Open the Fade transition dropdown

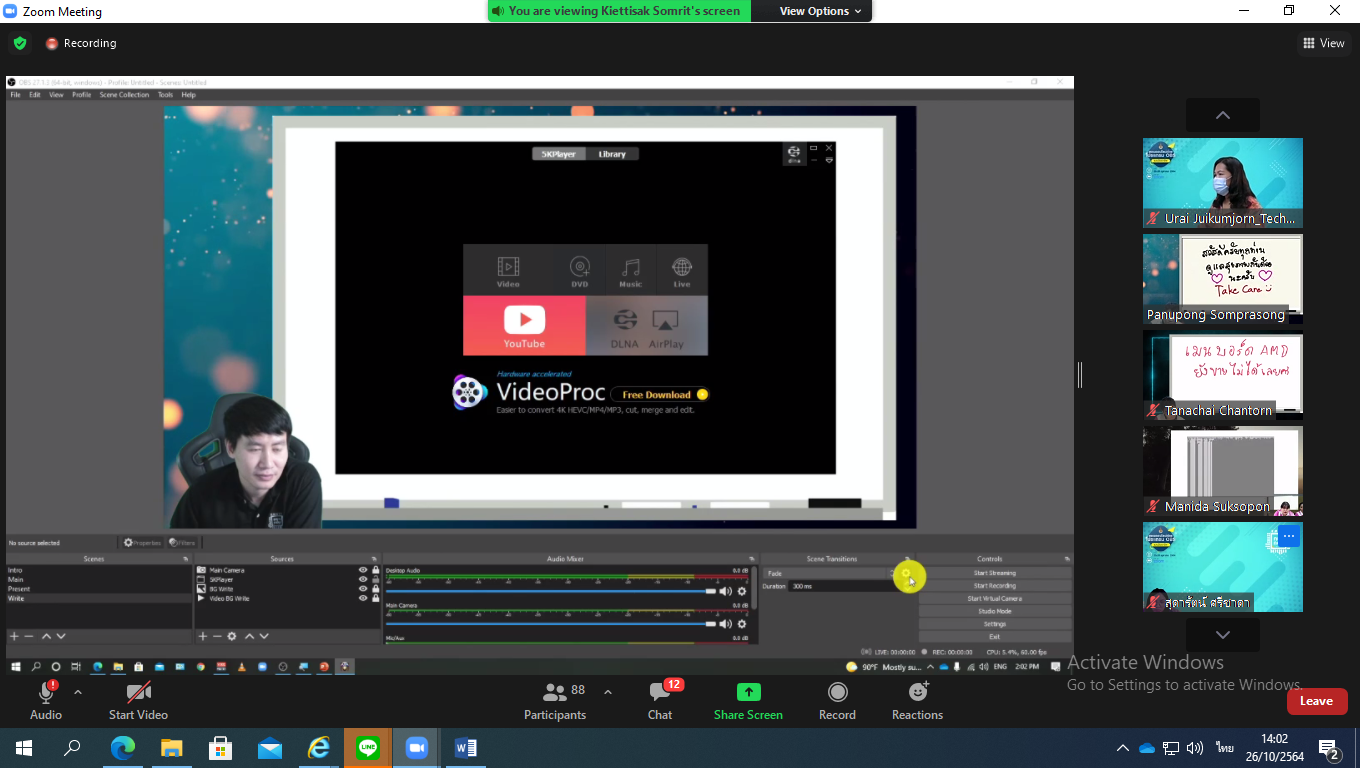coord(828,573)
